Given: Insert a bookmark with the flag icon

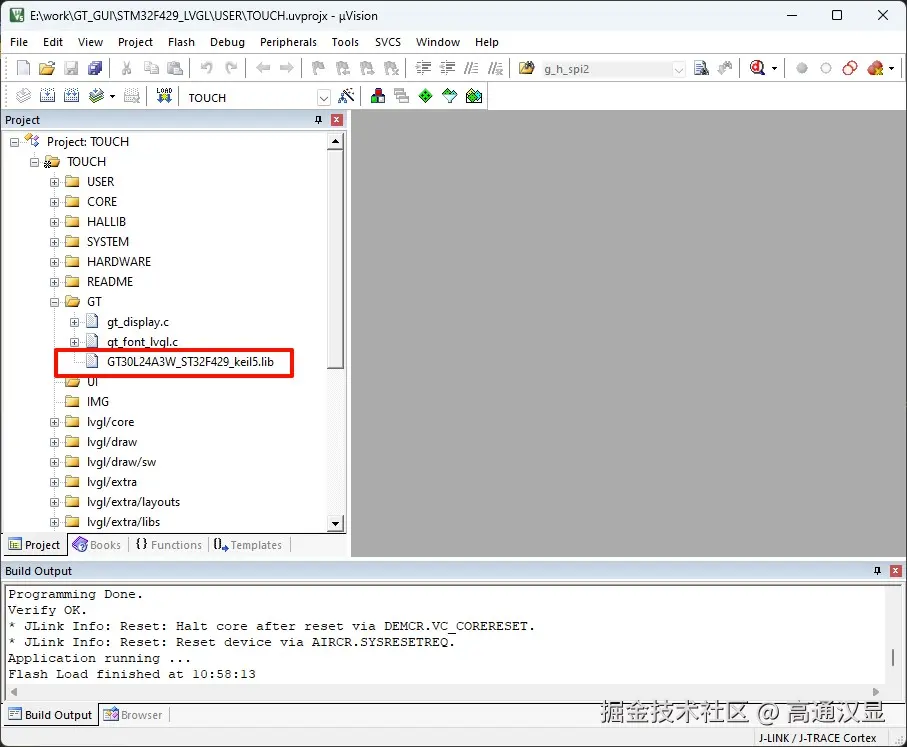Looking at the screenshot, I should [x=318, y=68].
